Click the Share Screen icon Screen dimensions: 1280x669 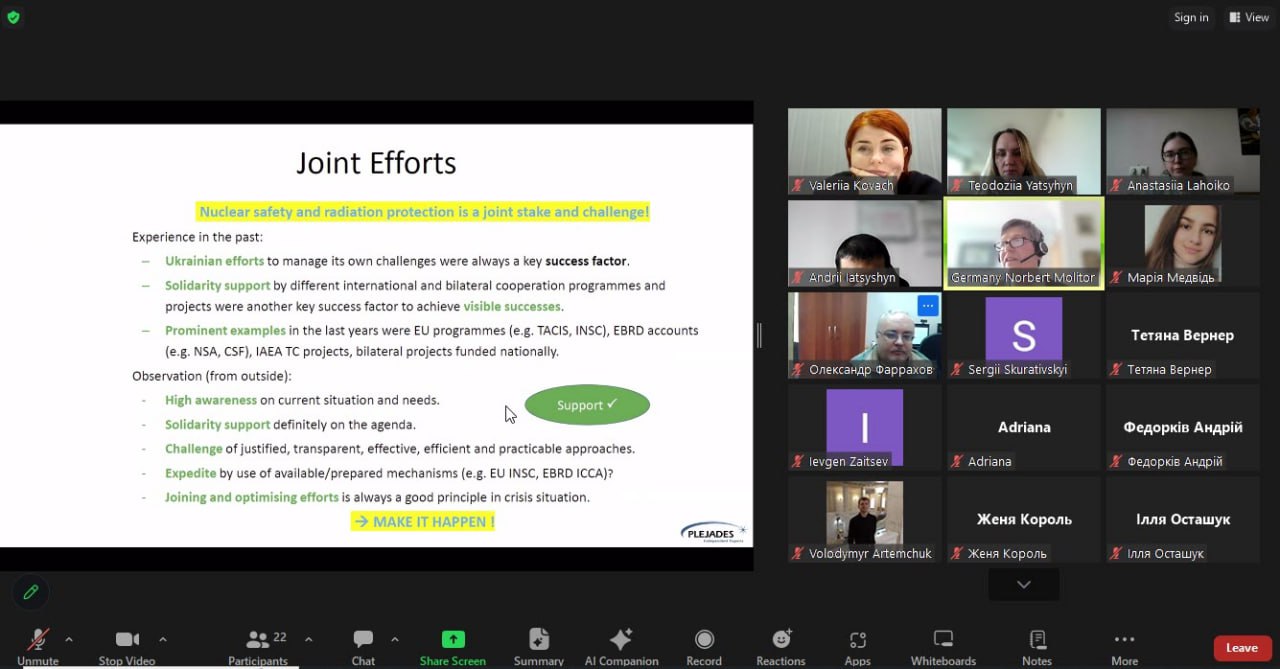(452, 640)
